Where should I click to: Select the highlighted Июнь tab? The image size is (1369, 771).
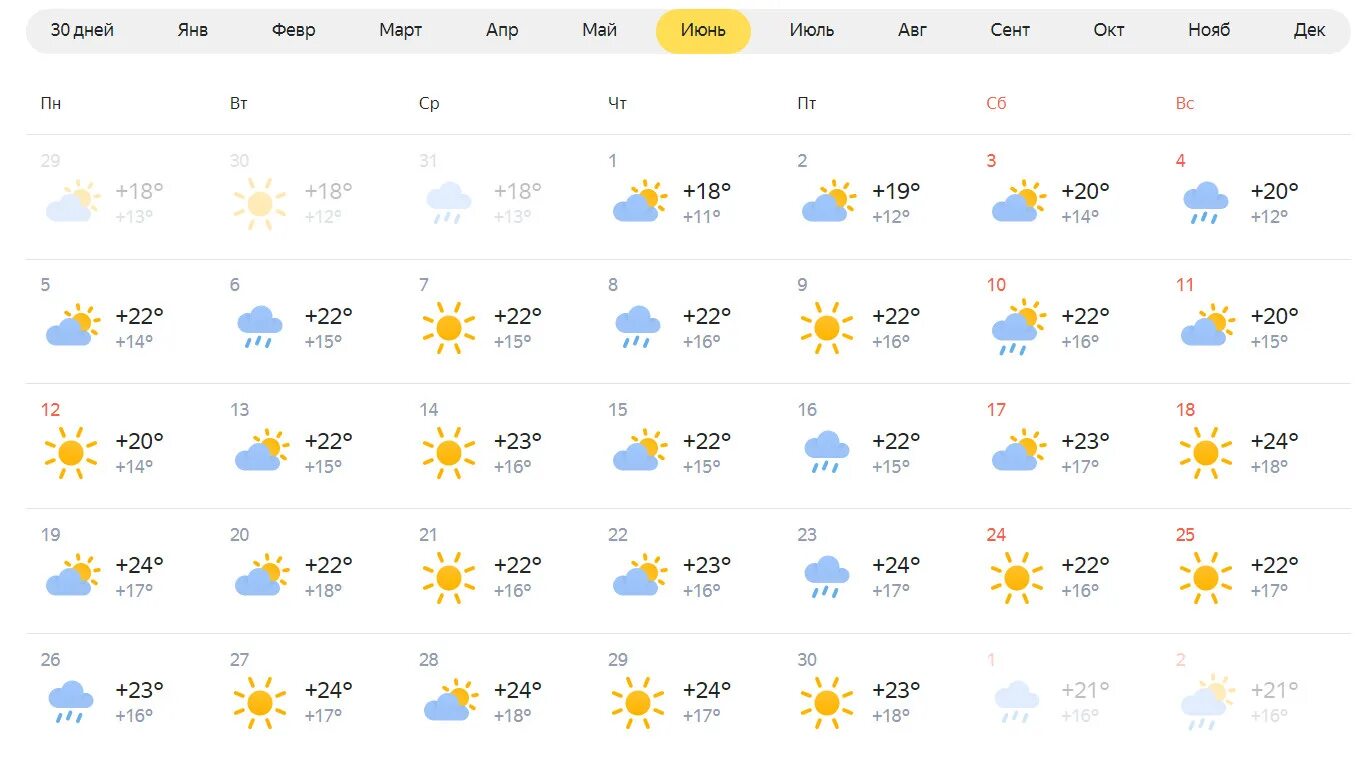[x=703, y=30]
